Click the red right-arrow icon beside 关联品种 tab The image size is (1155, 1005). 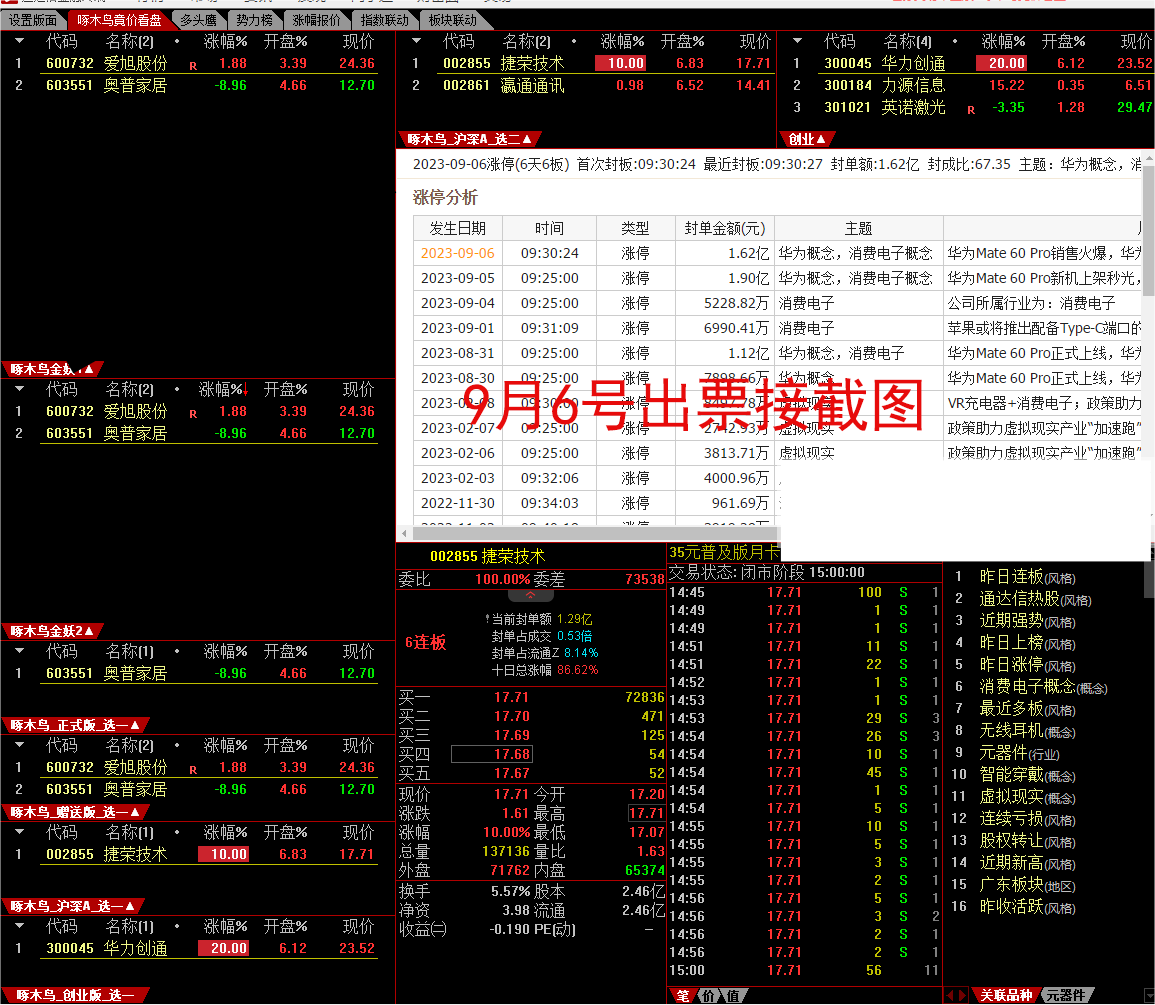[x=961, y=996]
